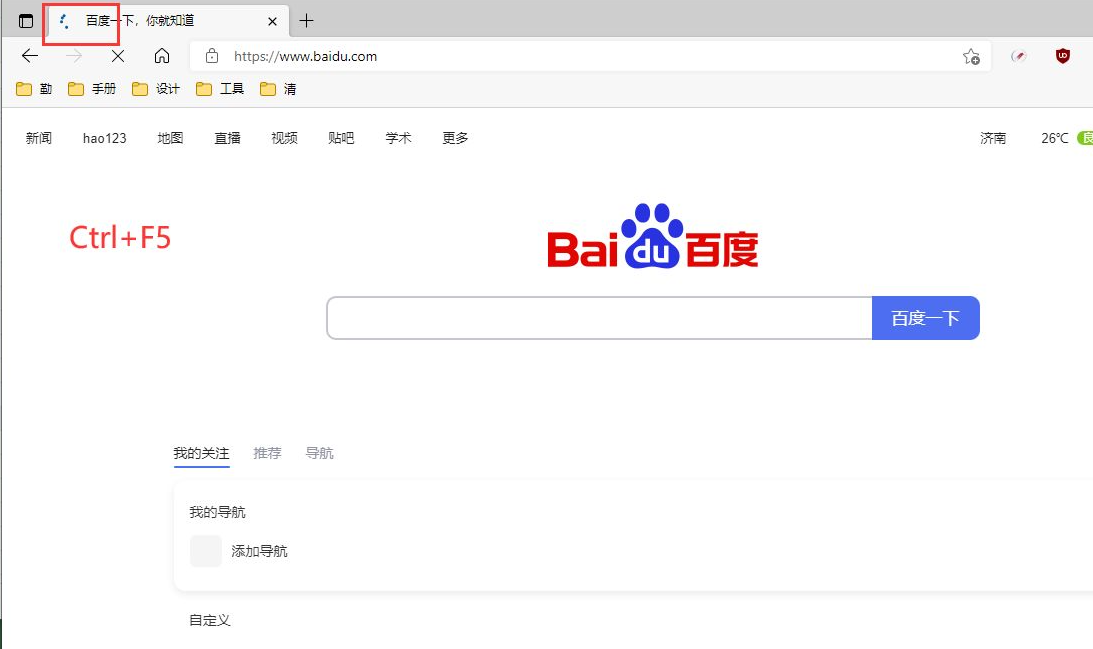Image resolution: width=1093 pixels, height=649 pixels.
Task: Switch to the 导航 tab
Action: (x=319, y=452)
